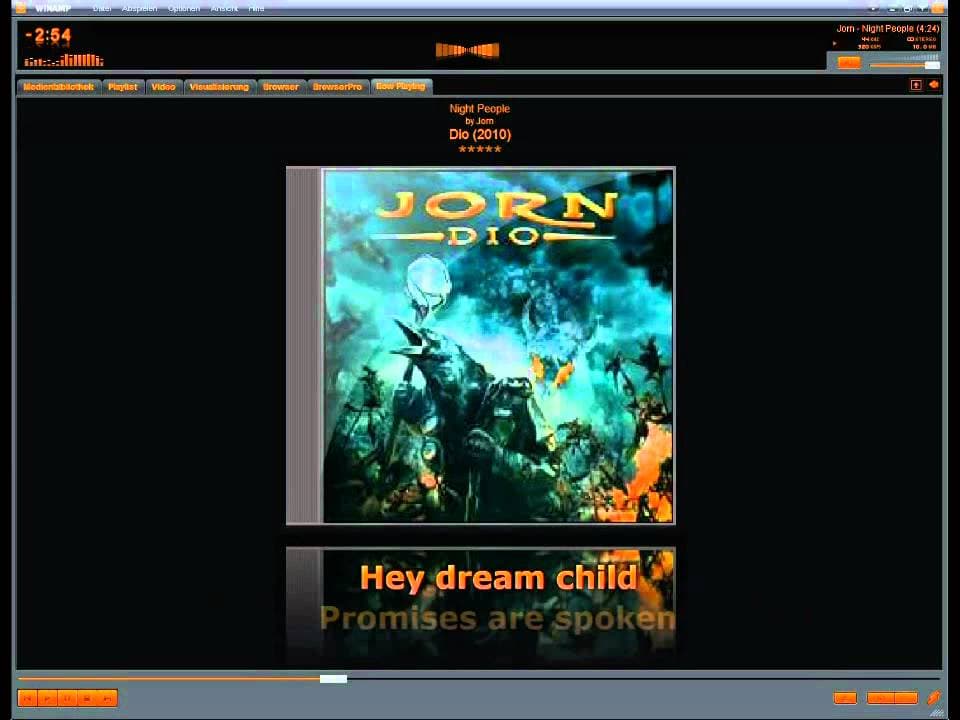This screenshot has height=720, width=960.
Task: Open the Abspielen menu
Action: [139, 8]
